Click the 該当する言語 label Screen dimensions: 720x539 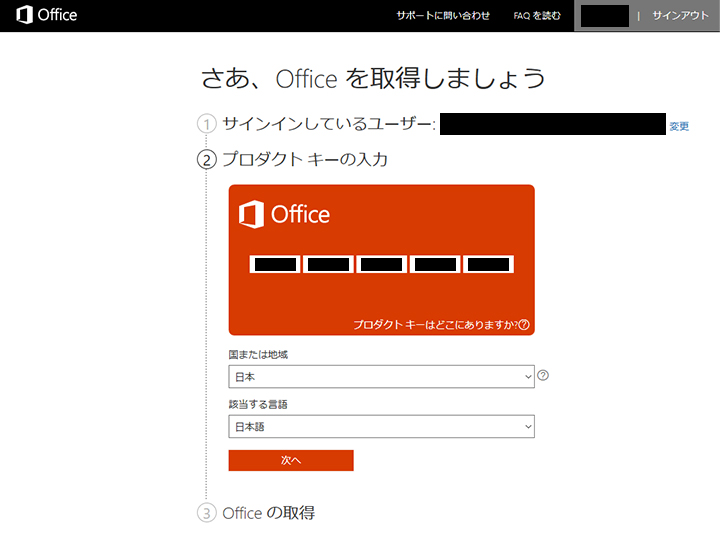(x=258, y=404)
